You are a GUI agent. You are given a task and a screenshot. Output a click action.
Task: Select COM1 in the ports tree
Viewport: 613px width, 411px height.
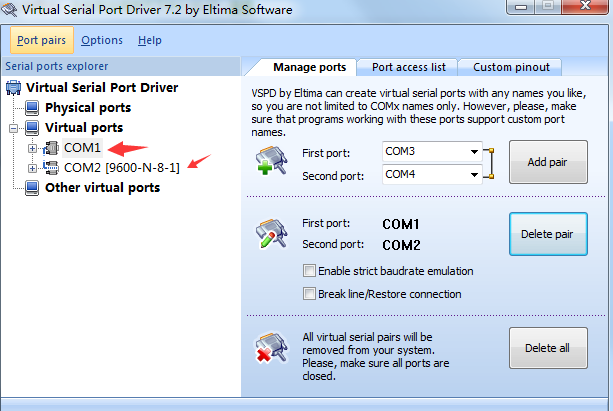[82, 148]
